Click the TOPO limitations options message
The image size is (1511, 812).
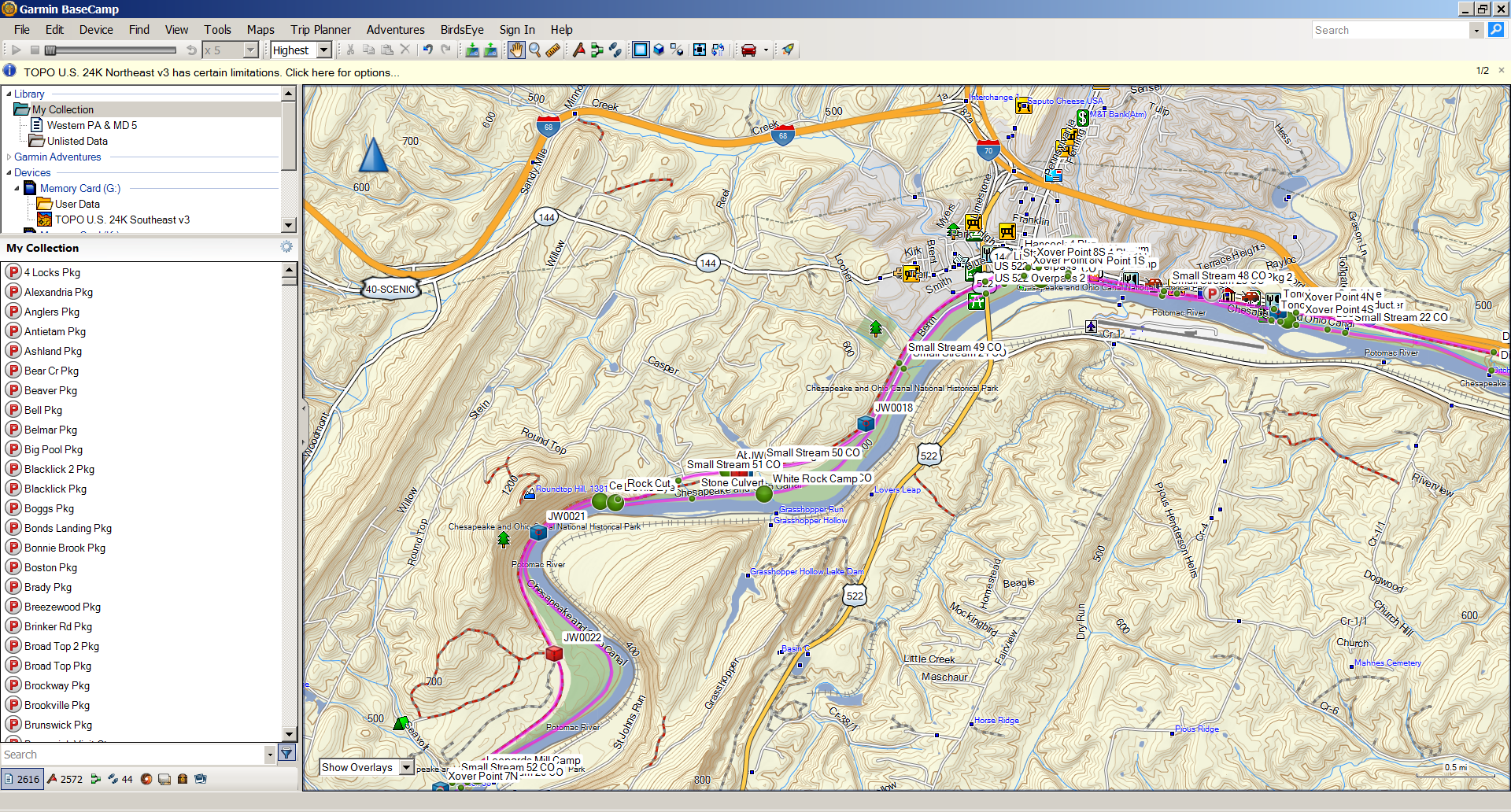[211, 72]
